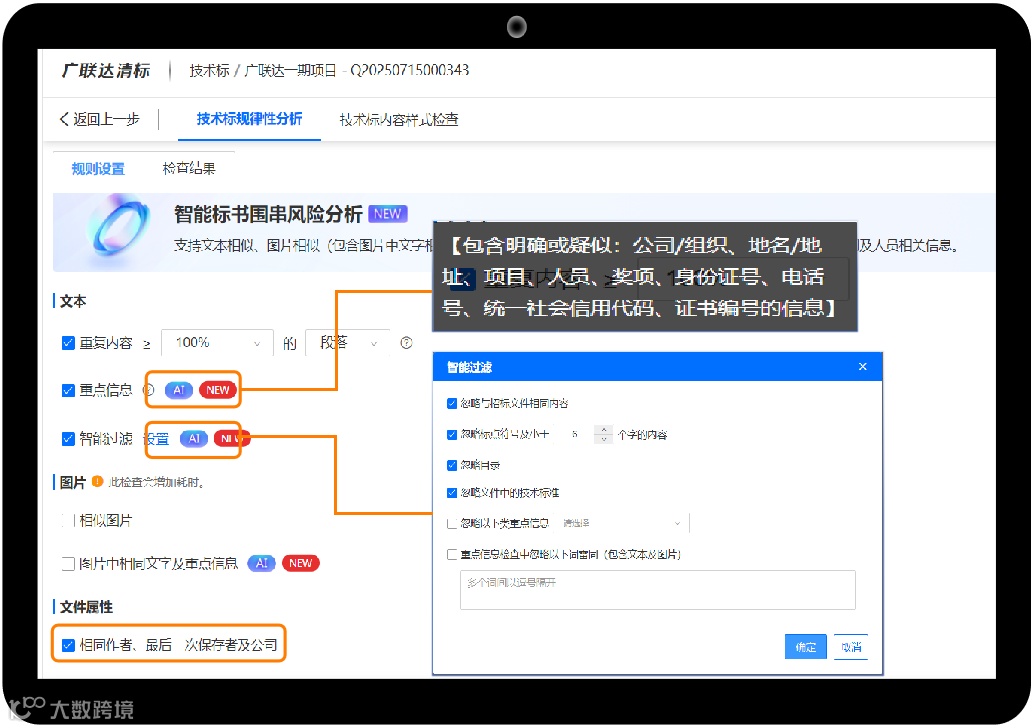This screenshot has height=728, width=1034.
Task: Click the 广联达清标 logo
Action: point(106,71)
